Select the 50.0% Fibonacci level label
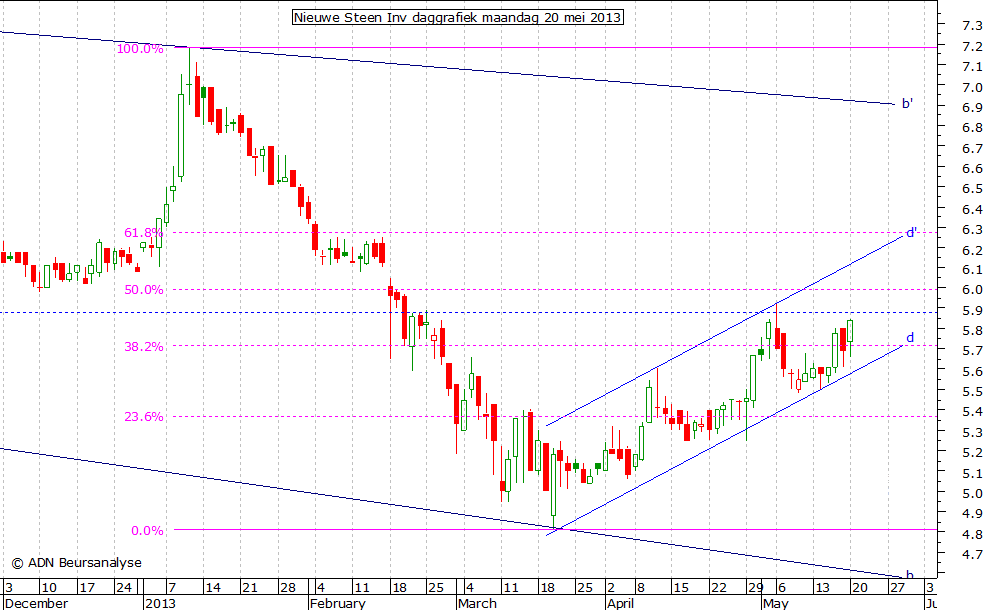Image resolution: width=985 pixels, height=610 pixels. coord(144,290)
